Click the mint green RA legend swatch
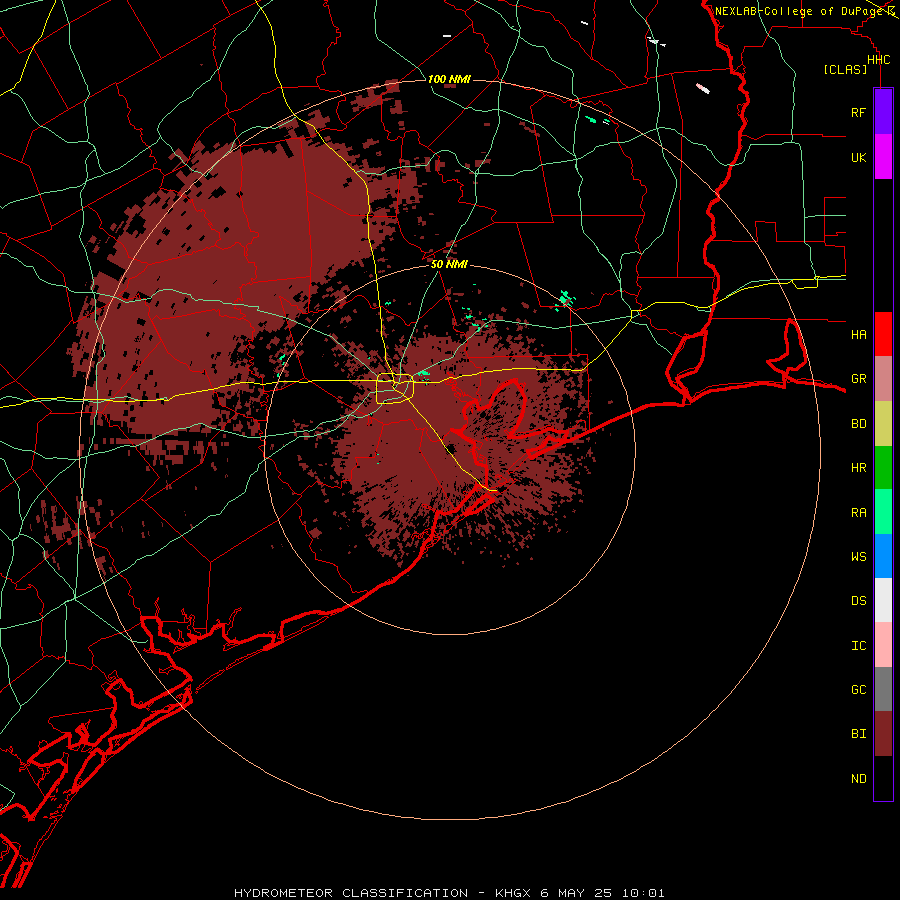The image size is (900, 900). pos(883,512)
